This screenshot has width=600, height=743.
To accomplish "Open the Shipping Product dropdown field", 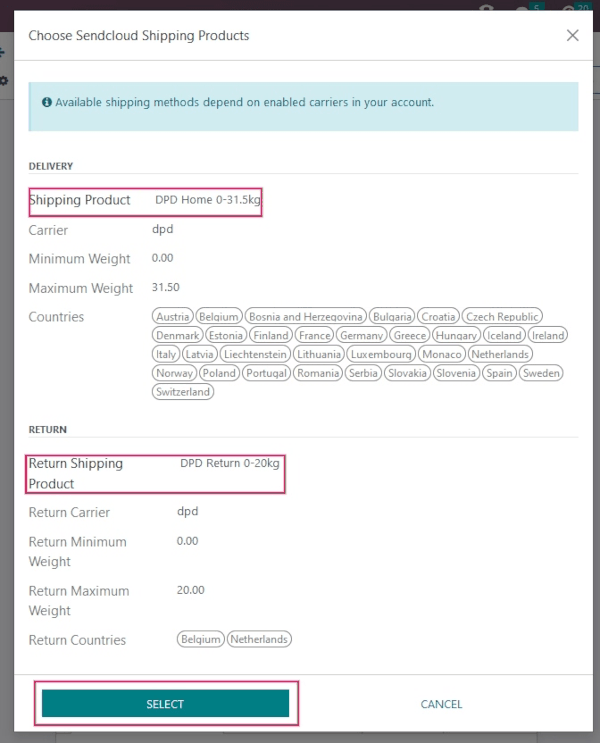I will coord(207,200).
